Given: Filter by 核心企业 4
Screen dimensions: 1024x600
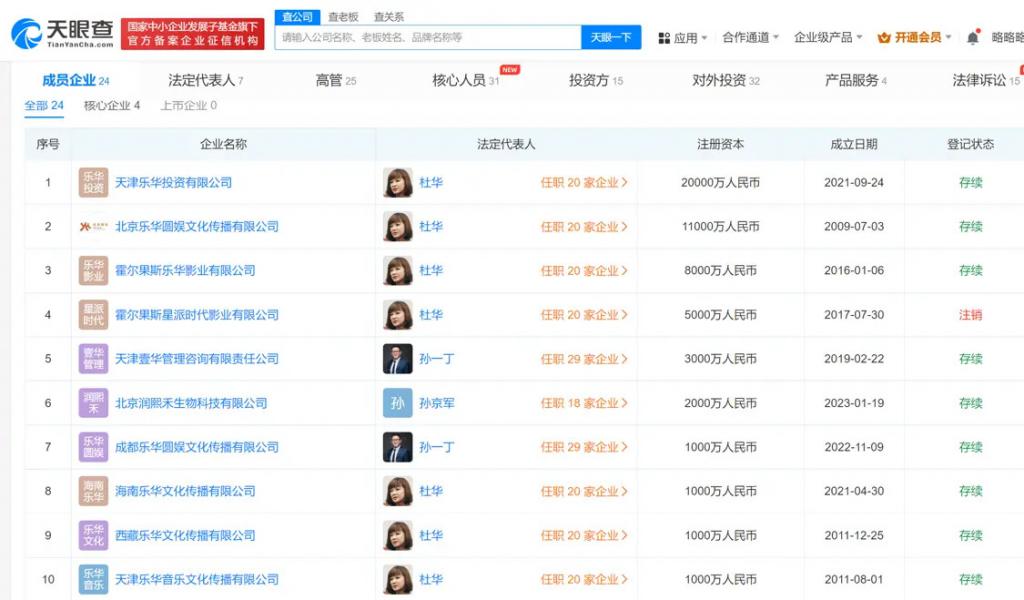Looking at the screenshot, I should [x=112, y=105].
